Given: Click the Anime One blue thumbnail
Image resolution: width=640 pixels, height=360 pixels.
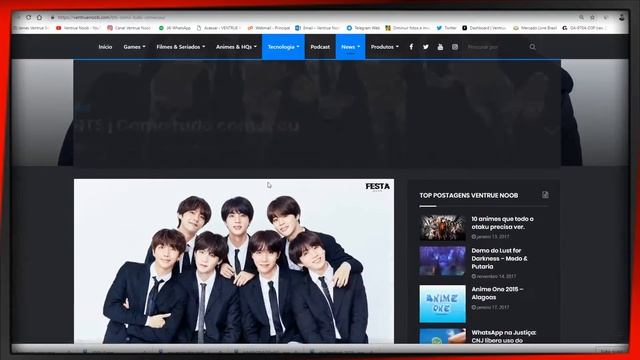Looking at the screenshot, I should 442,304.
